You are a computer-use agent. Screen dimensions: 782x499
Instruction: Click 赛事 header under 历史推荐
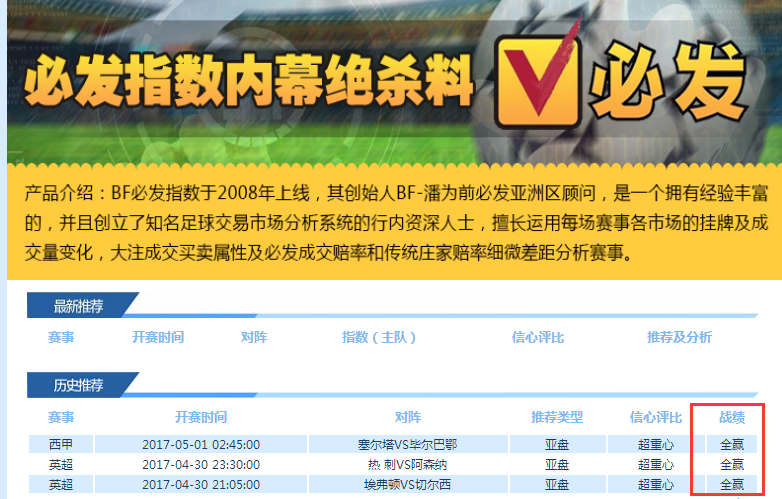pos(61,417)
